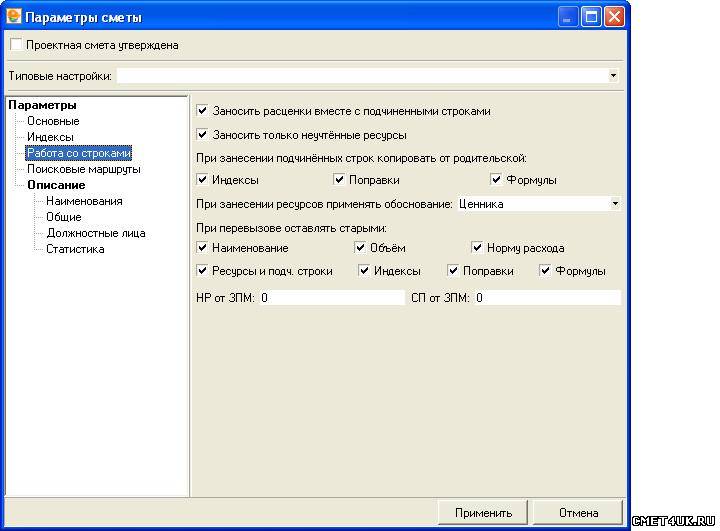This screenshot has height=531, width=720.
Task: Toggle the 'Норму расхода' checkbox
Action: 478,247
